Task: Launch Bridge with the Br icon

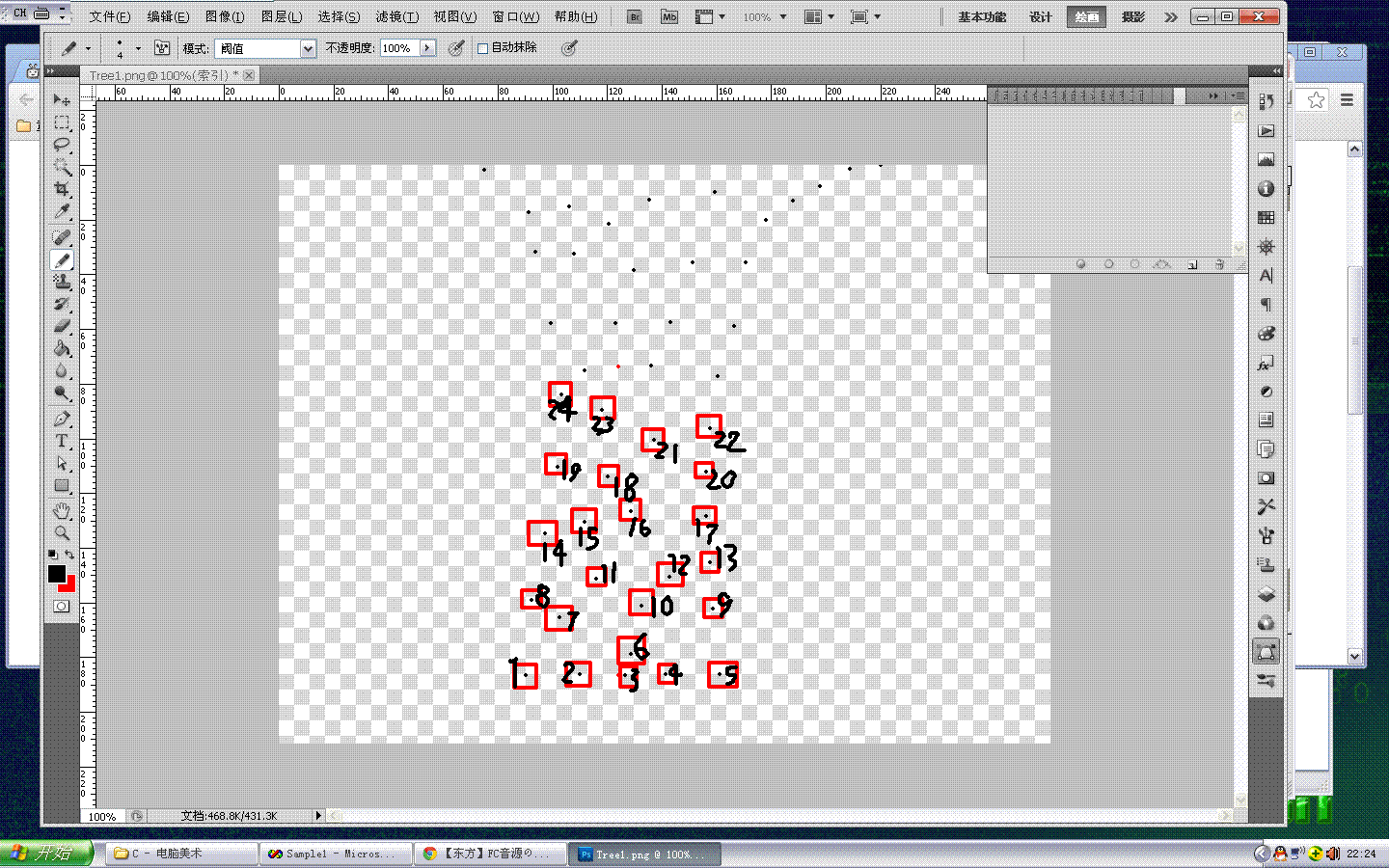Action: pos(635,17)
